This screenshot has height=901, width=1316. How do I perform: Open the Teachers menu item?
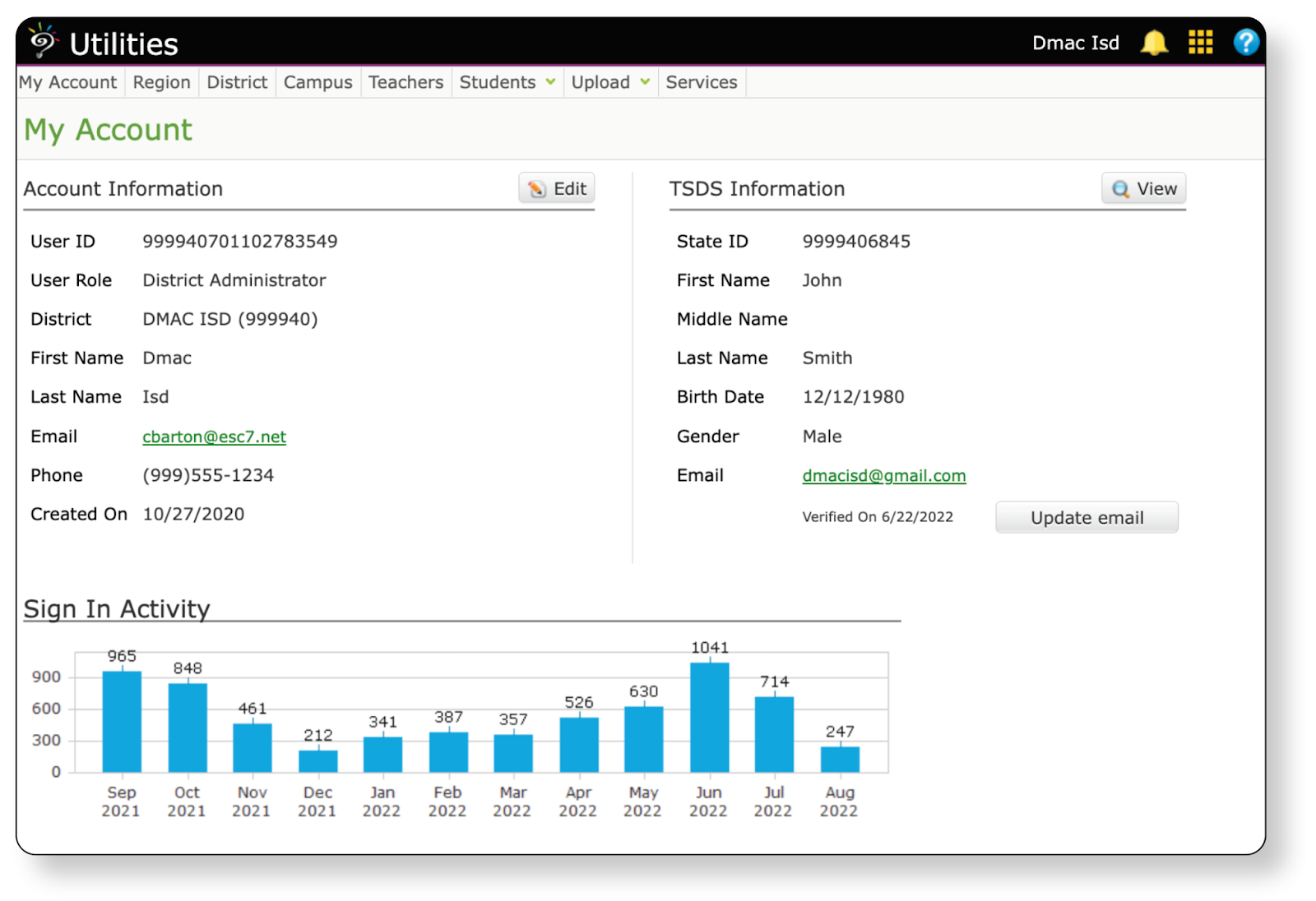coord(405,82)
